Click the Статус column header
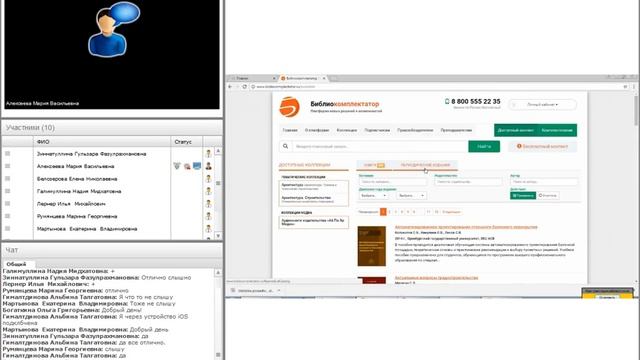Screen dimensions: 640x360 point(187,142)
